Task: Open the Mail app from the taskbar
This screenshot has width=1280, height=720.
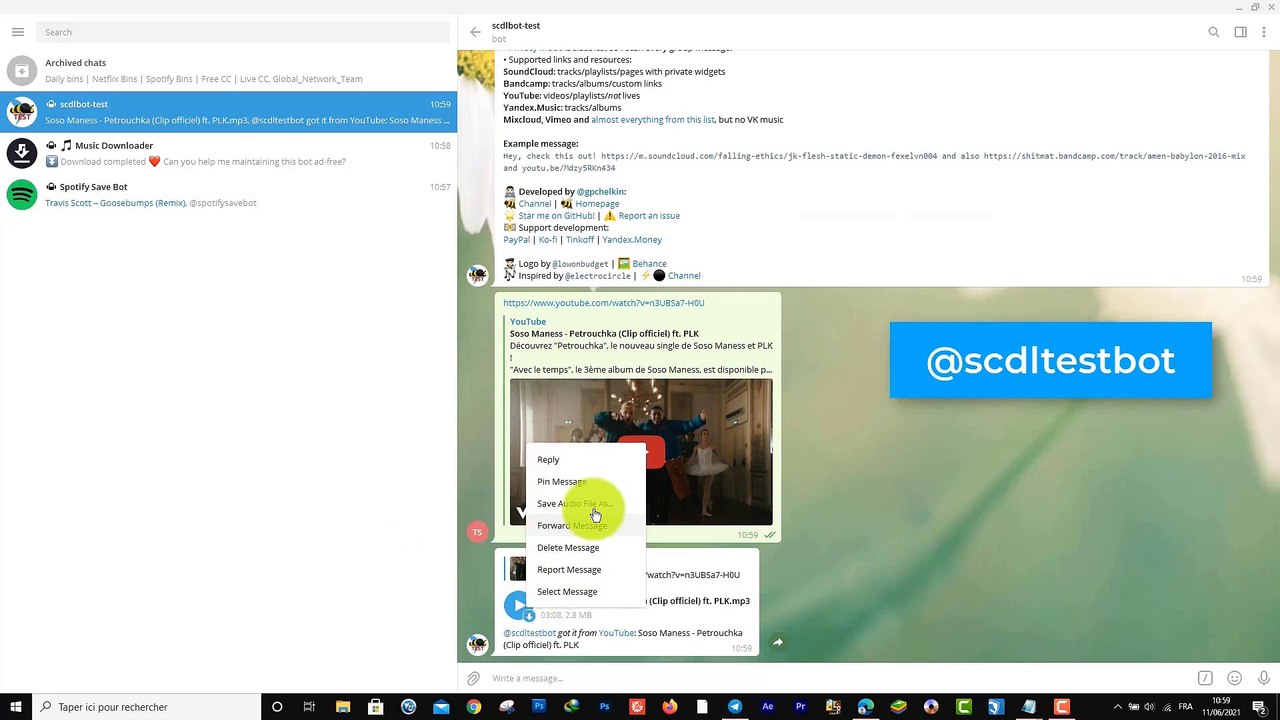Action: [441, 707]
